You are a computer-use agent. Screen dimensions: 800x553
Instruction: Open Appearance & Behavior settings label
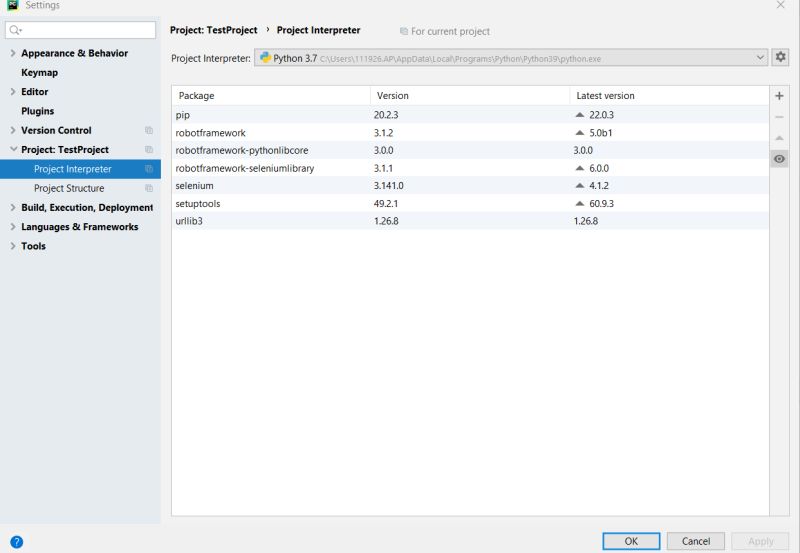pyautogui.click(x=74, y=53)
